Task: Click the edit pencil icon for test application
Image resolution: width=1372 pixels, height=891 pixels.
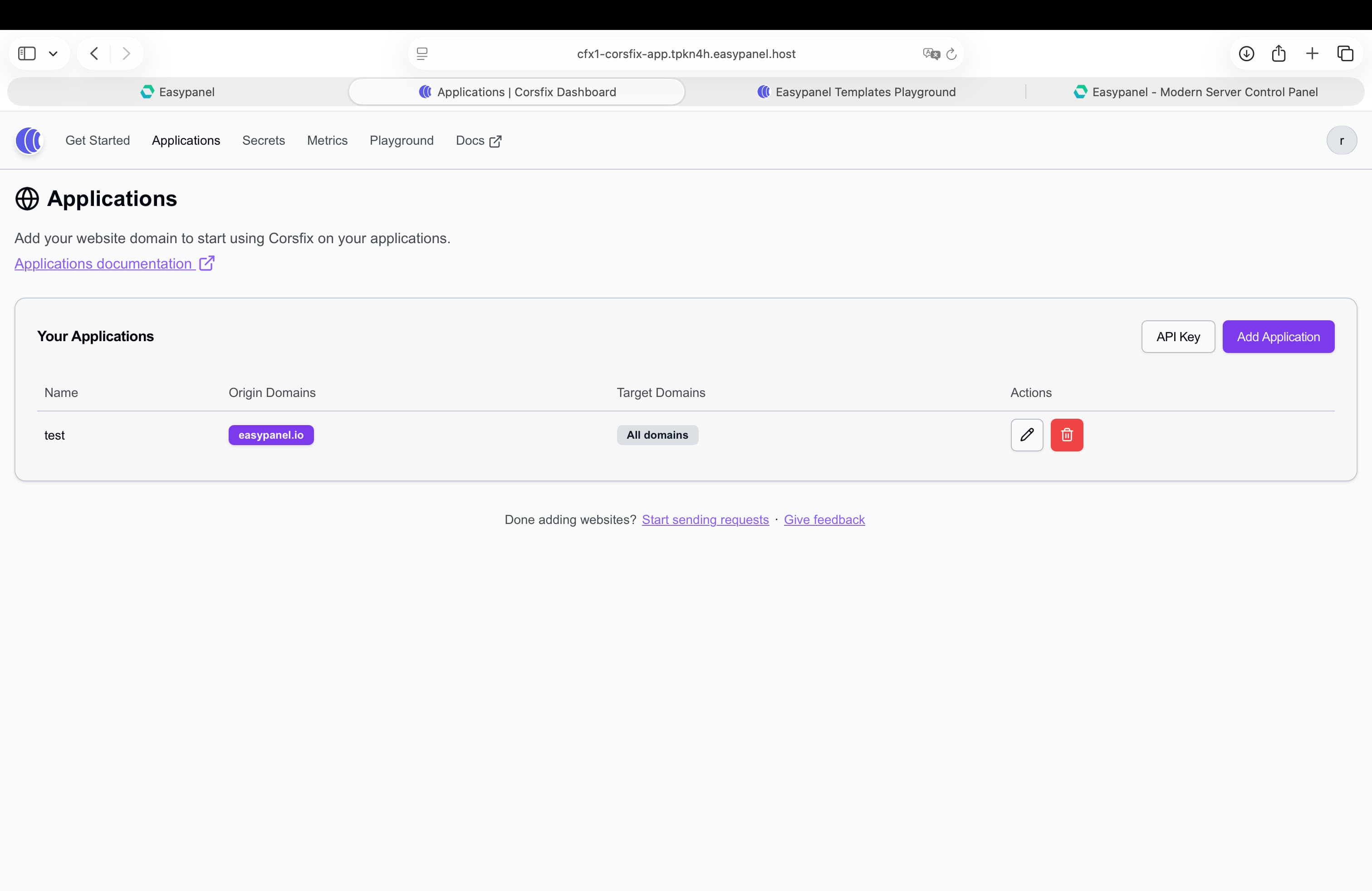Action: [1027, 435]
